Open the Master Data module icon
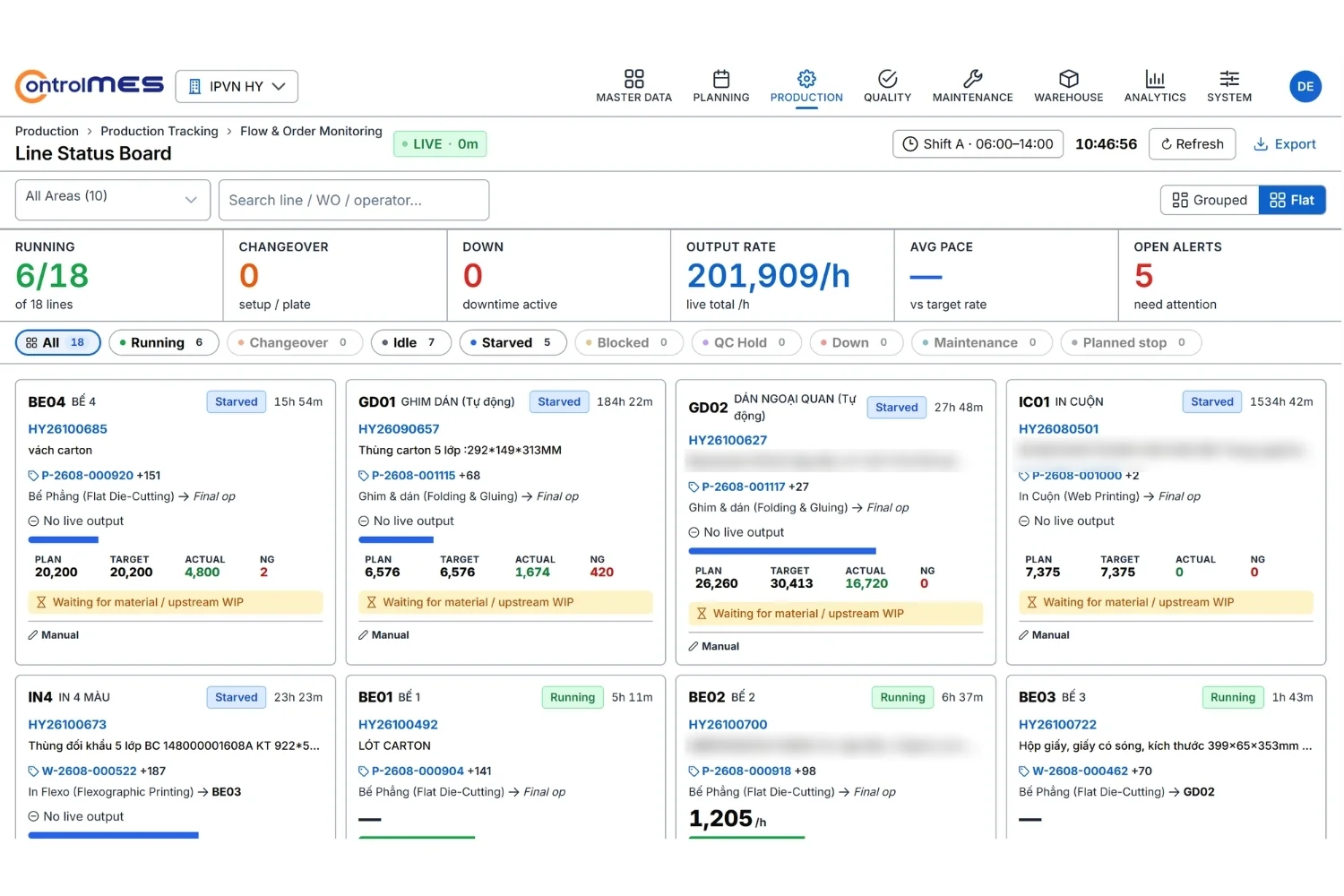The width and height of the screenshot is (1344, 896). [x=633, y=79]
